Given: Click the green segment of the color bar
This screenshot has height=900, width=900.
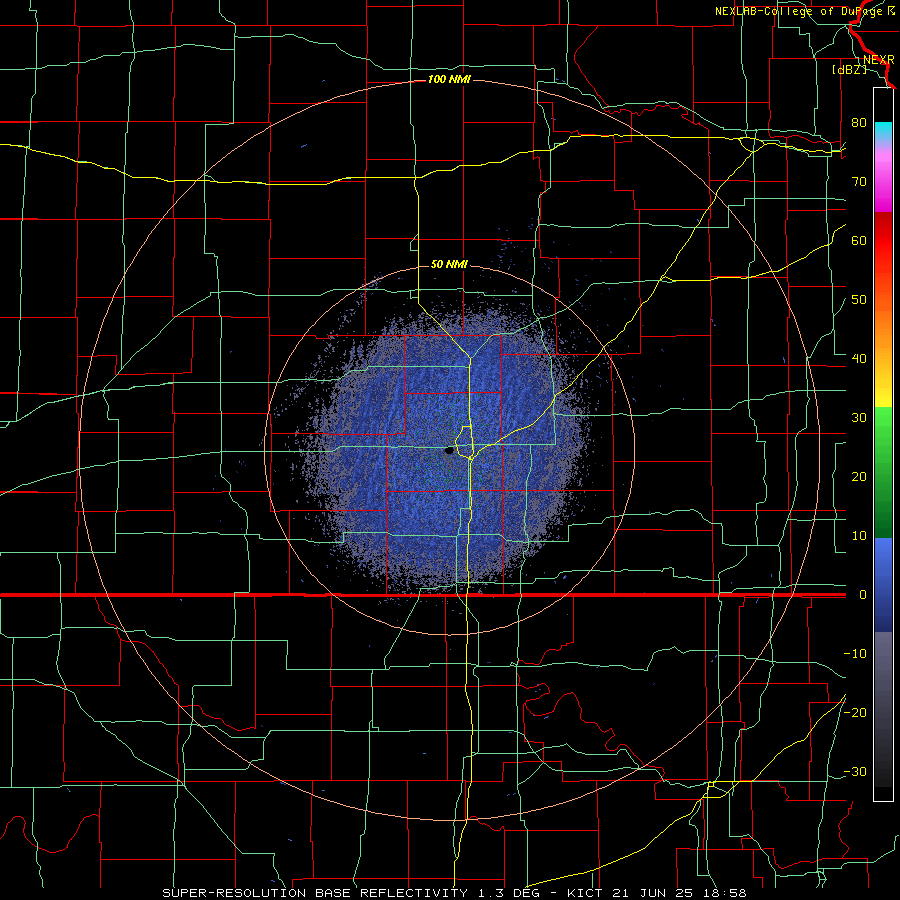Looking at the screenshot, I should [x=883, y=471].
